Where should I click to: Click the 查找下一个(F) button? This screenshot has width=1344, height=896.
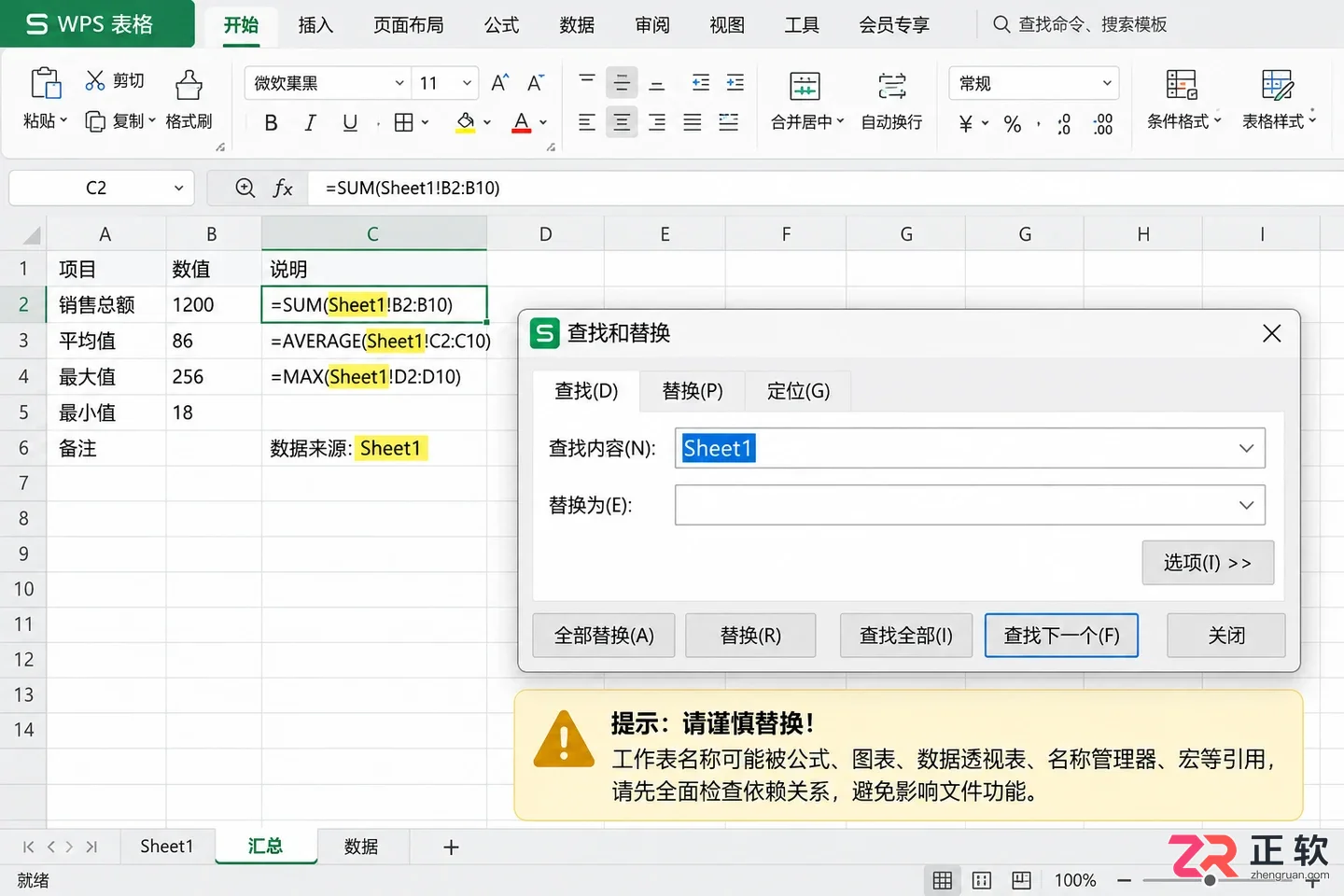click(x=1061, y=636)
